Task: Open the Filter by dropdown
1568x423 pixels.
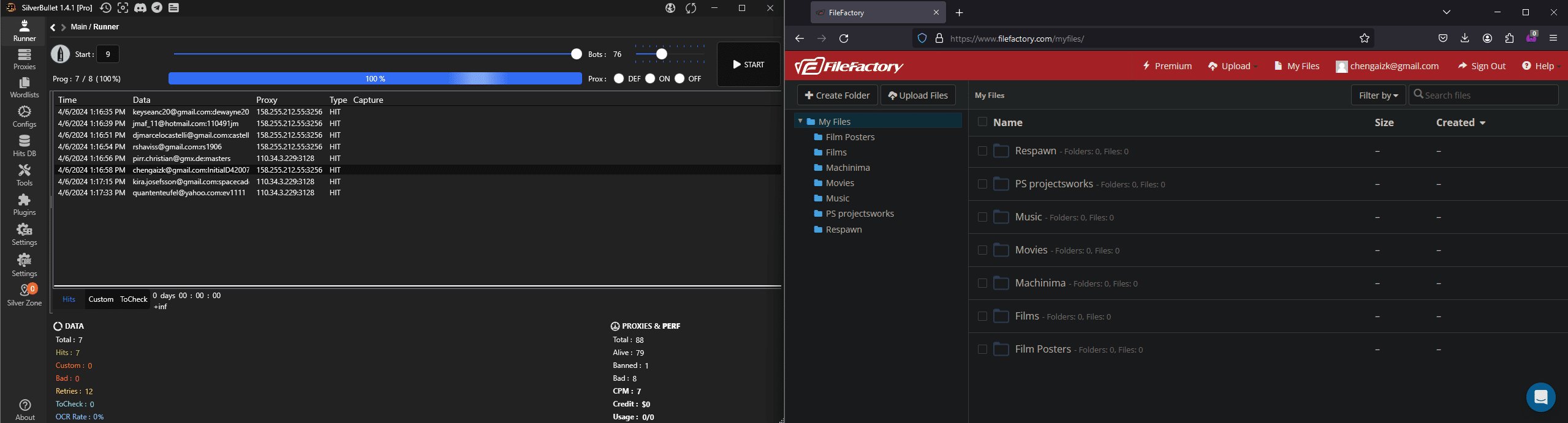Action: (1378, 95)
